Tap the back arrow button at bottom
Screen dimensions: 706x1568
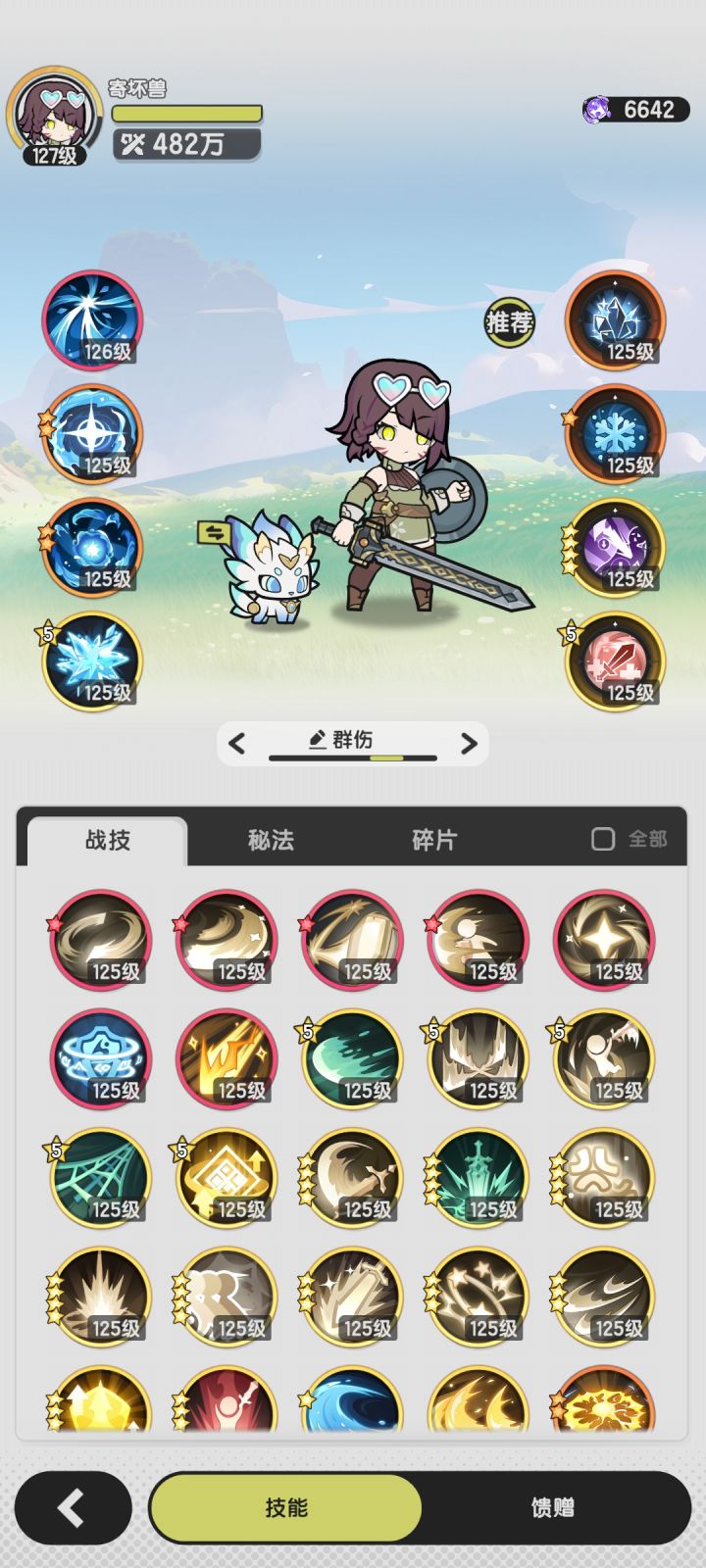point(73,1508)
